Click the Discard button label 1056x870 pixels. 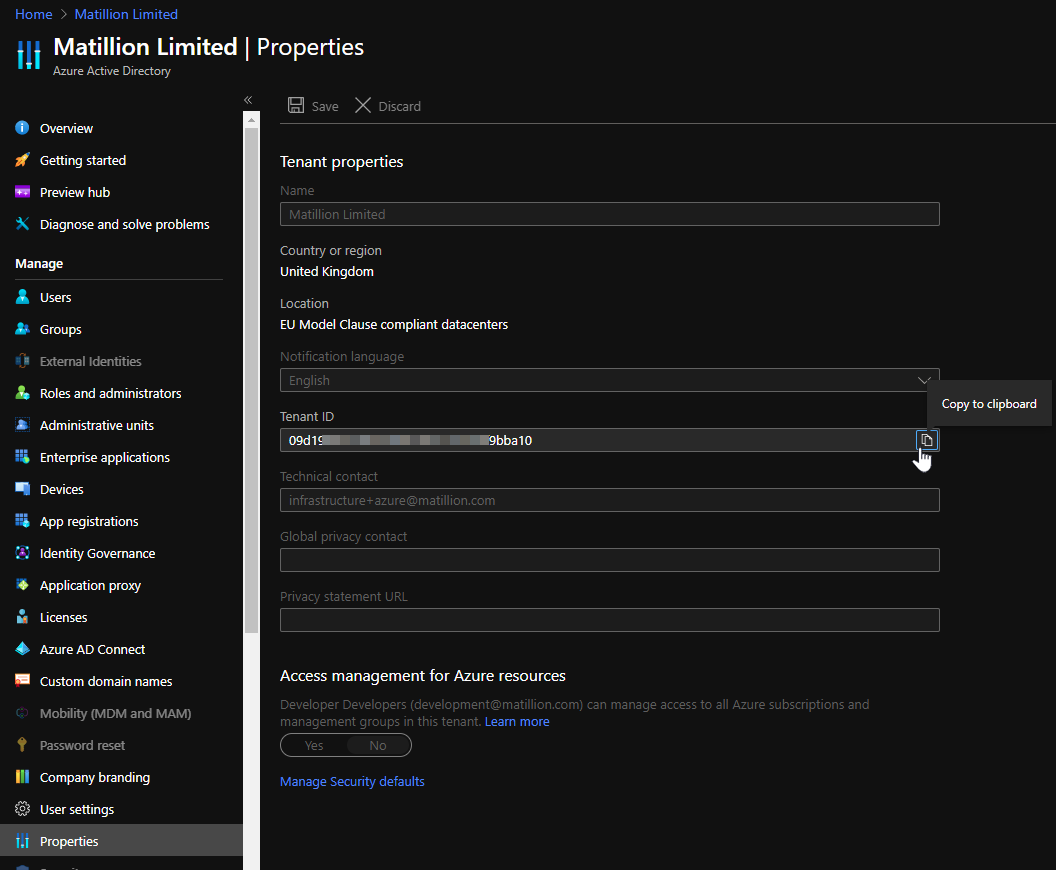399,106
